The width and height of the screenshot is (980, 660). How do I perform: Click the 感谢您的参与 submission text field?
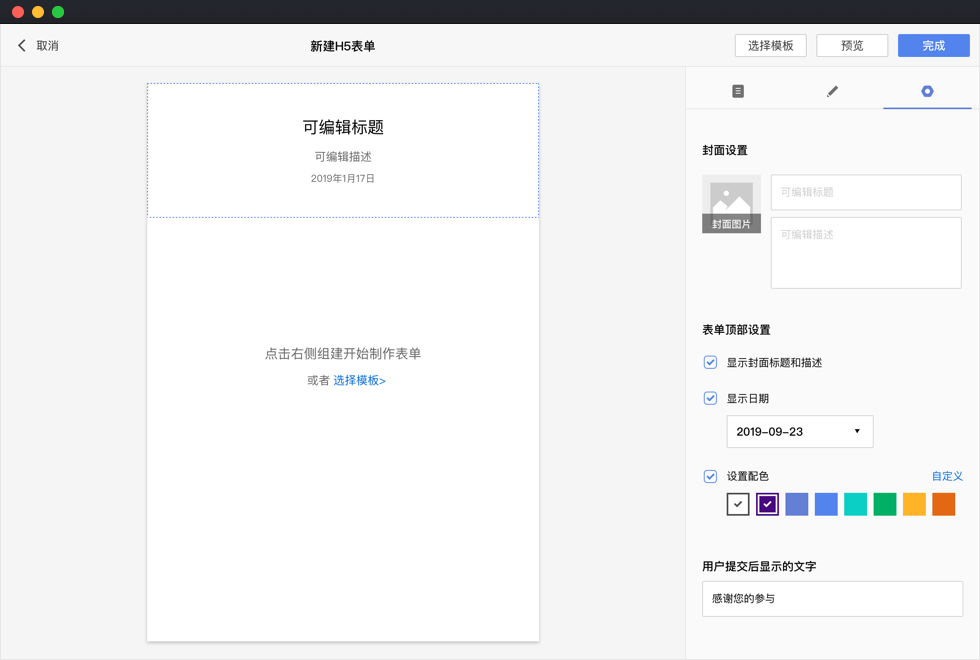tap(832, 599)
